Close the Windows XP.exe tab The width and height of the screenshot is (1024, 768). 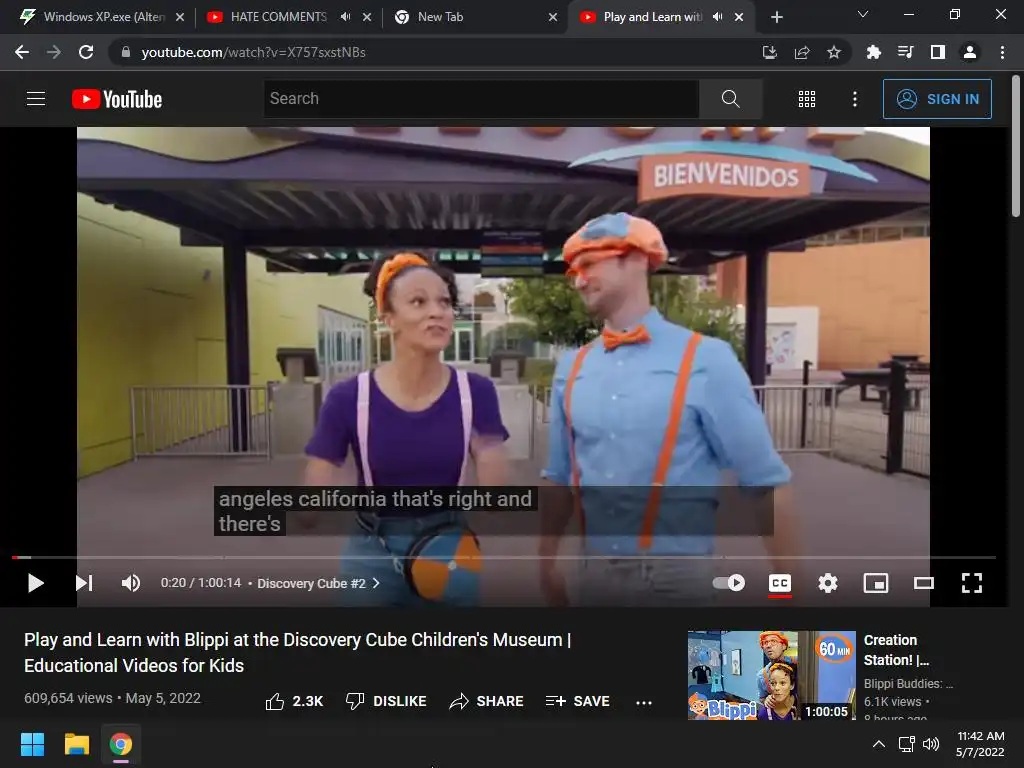(180, 17)
